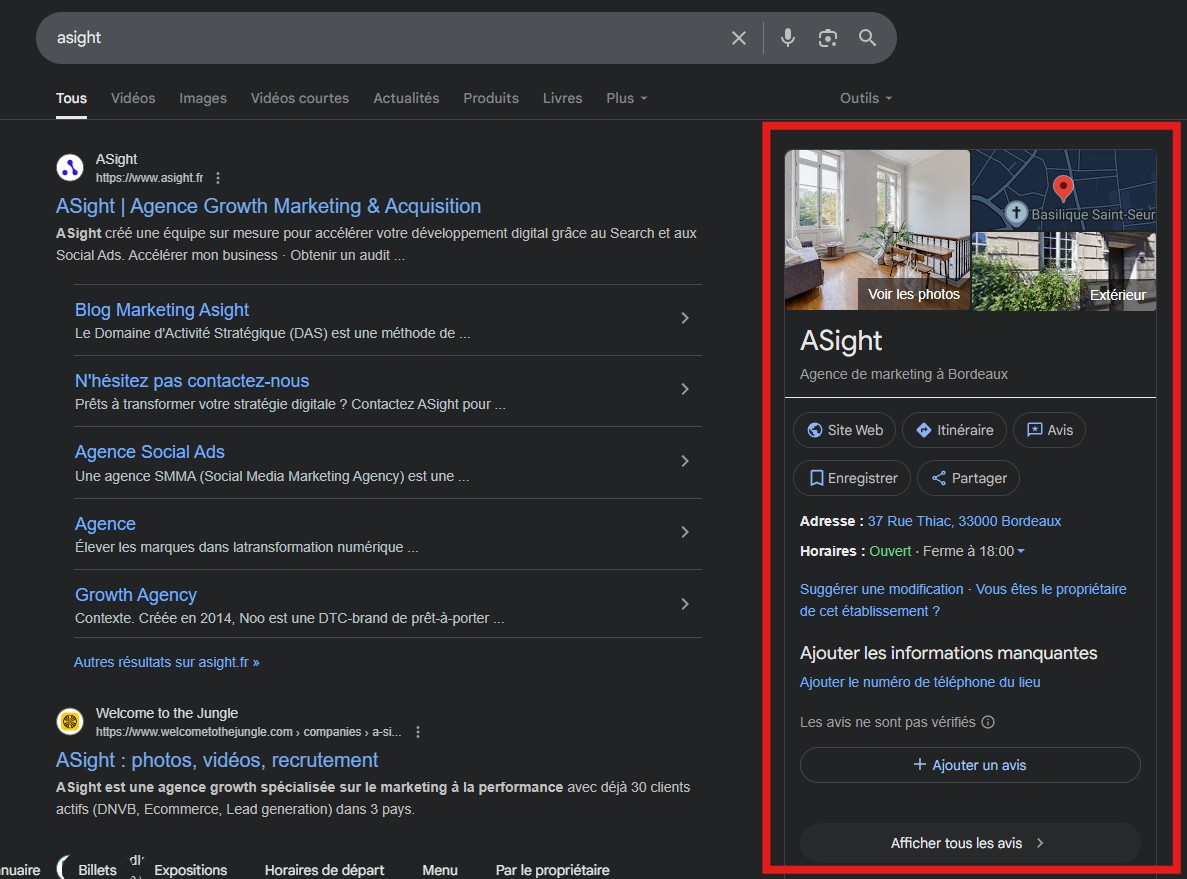
Task: Click 'Ajouter le numéro de téléphone du lieu'
Action: tap(920, 682)
